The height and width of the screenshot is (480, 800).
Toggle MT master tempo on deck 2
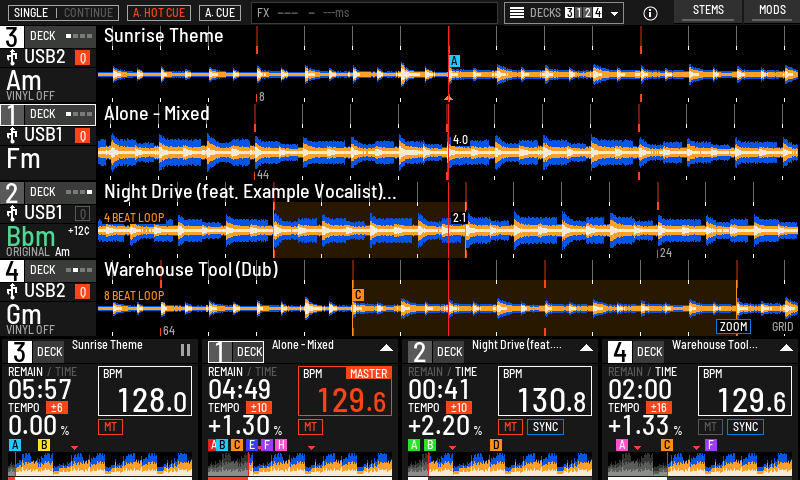pyautogui.click(x=510, y=427)
